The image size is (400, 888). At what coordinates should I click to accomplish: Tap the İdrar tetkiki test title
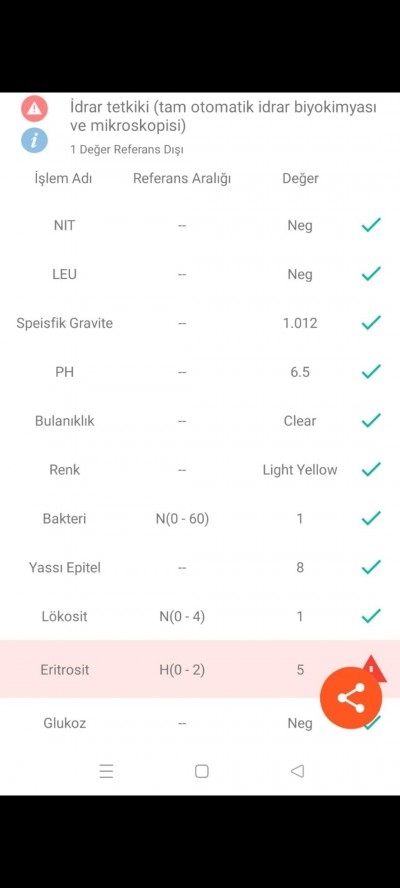223,116
